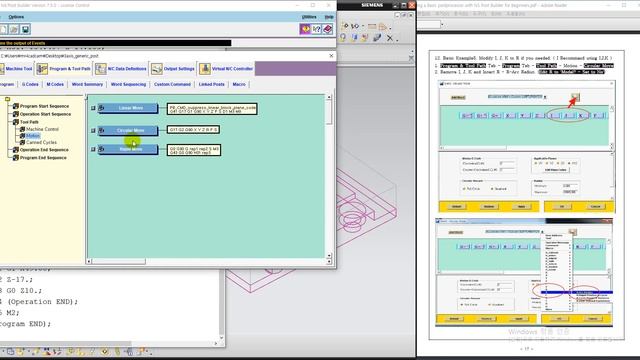640x360 pixels.
Task: Select Canned Cycles under Tool Path
Action: pyautogui.click(x=41, y=142)
